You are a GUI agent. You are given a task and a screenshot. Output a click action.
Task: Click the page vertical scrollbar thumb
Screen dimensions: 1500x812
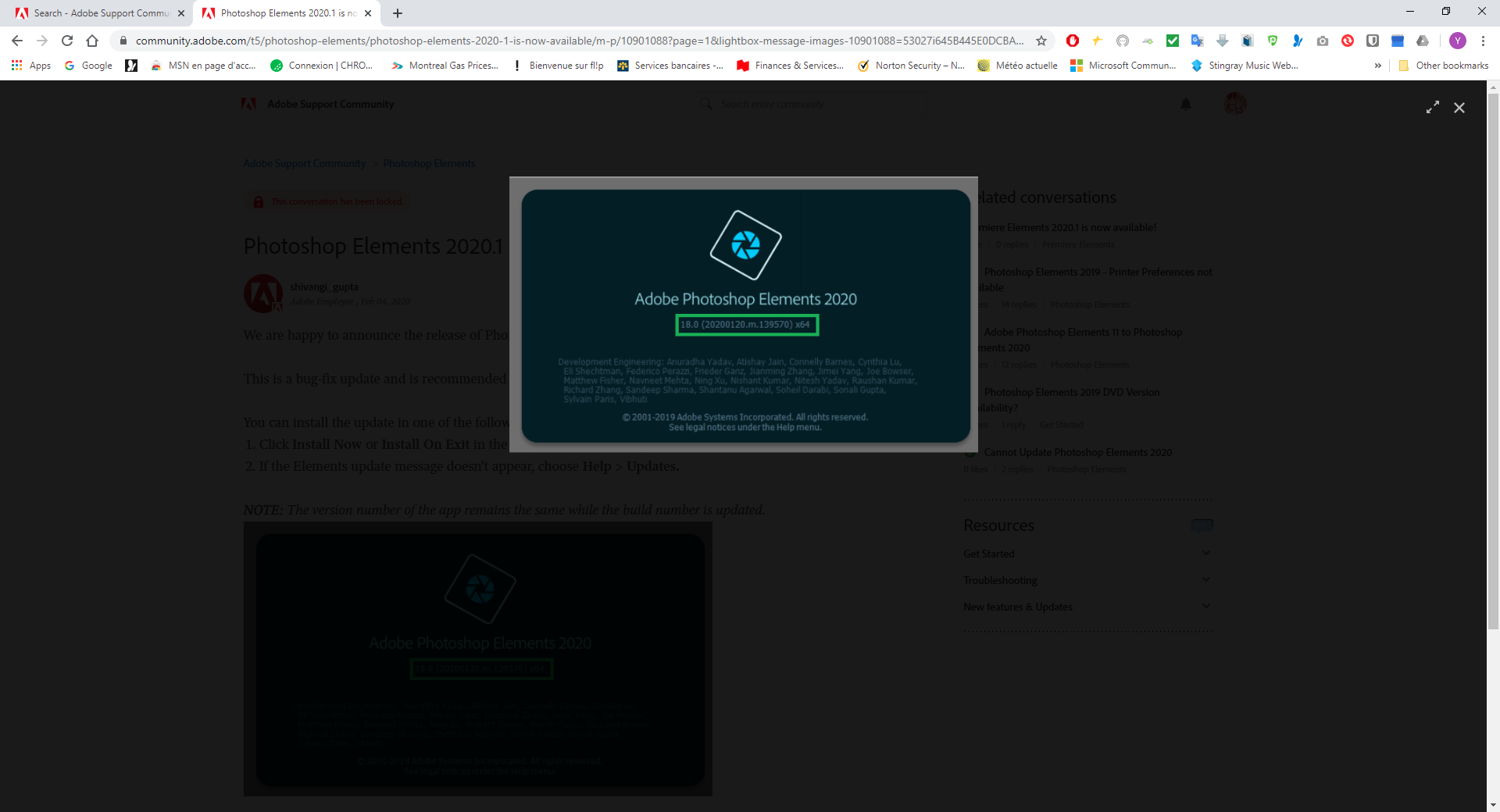click(x=1493, y=361)
